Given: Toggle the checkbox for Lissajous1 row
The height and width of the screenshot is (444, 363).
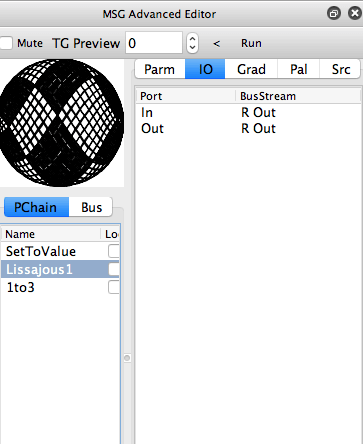Looking at the screenshot, I should 114,269.
